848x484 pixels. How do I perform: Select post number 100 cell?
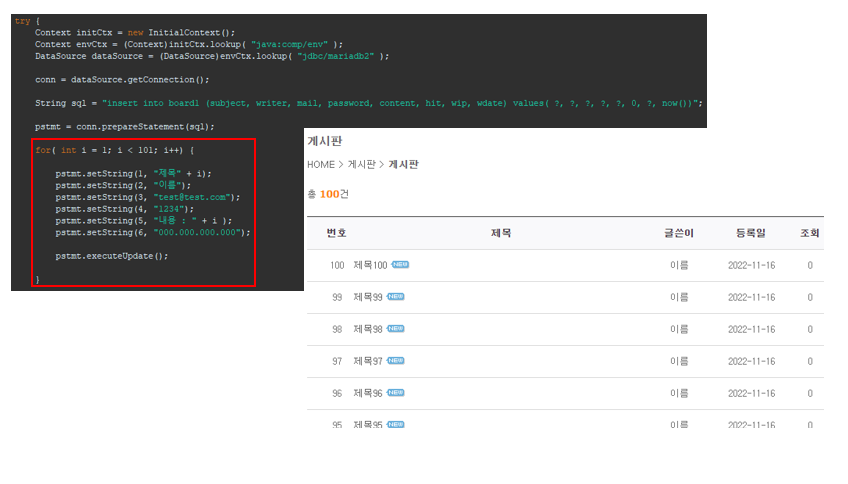[x=337, y=265]
